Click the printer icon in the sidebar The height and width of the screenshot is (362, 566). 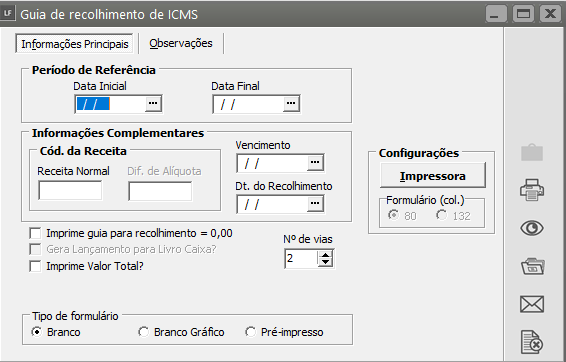tap(532, 190)
